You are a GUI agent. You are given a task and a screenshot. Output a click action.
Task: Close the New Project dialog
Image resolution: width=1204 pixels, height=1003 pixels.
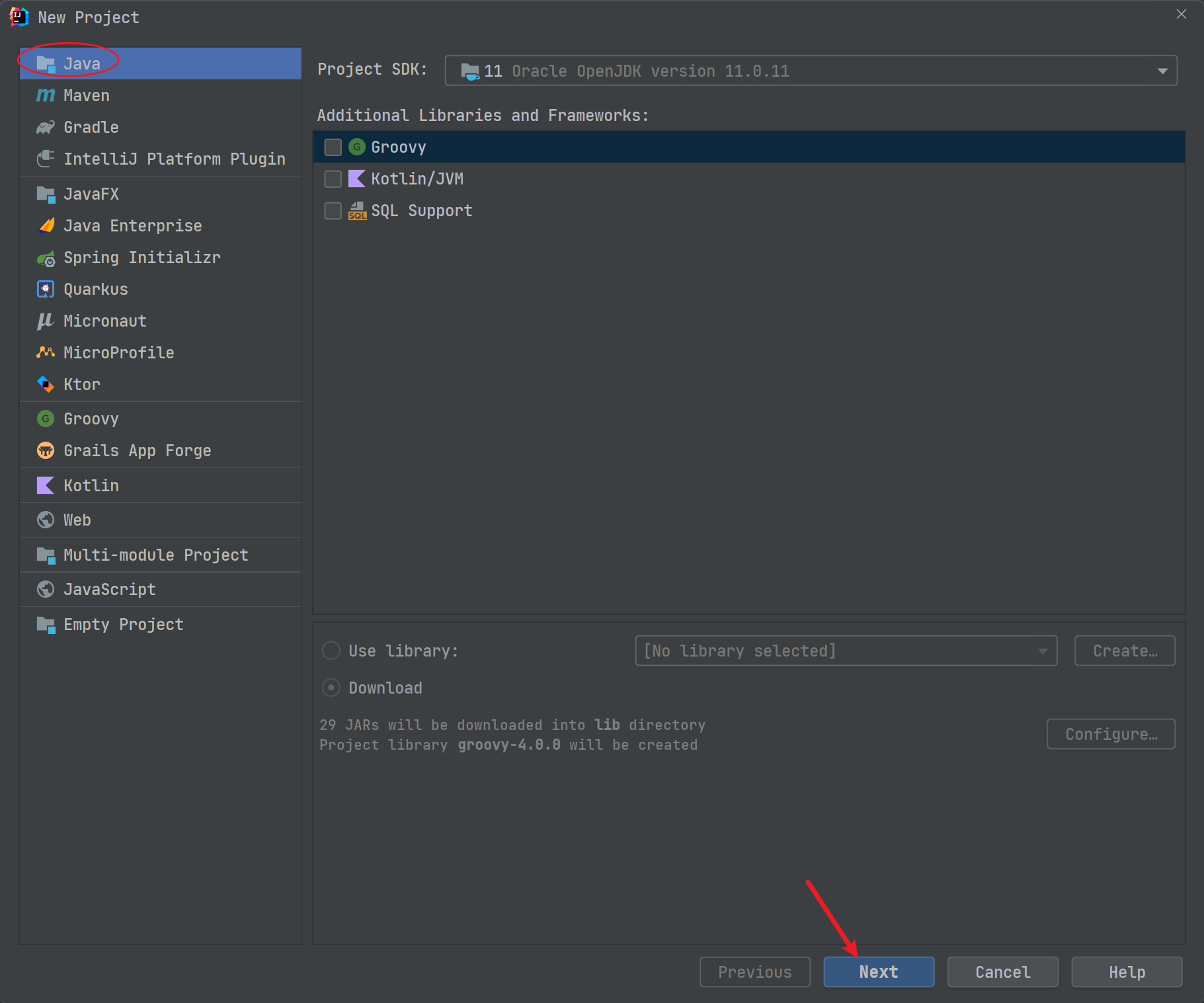click(1182, 14)
